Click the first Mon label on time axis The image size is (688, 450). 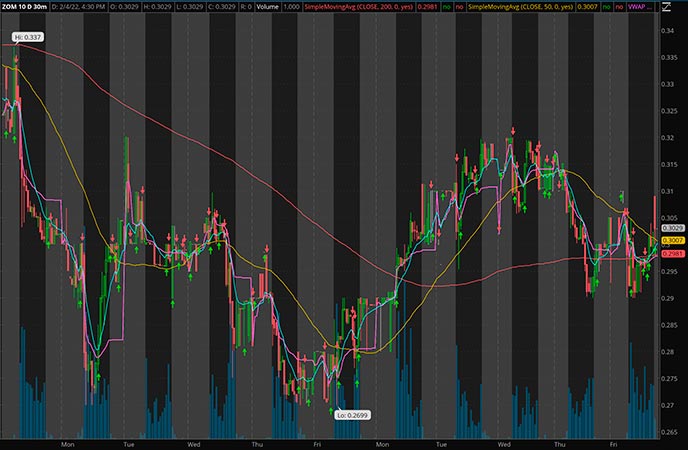click(68, 442)
